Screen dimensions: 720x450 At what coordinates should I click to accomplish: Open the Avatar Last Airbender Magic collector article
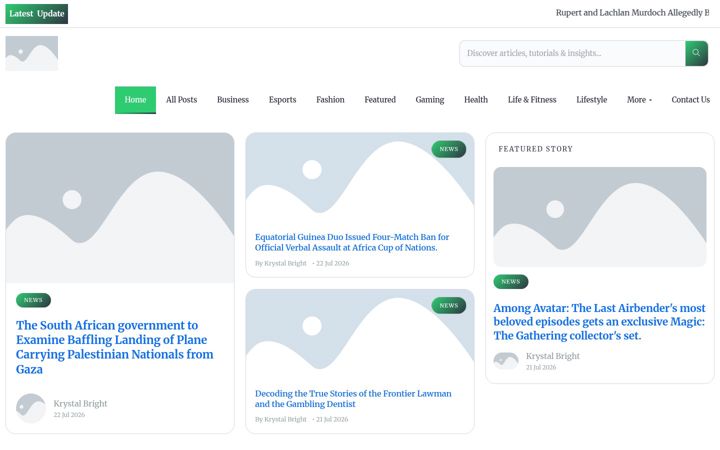(x=599, y=321)
